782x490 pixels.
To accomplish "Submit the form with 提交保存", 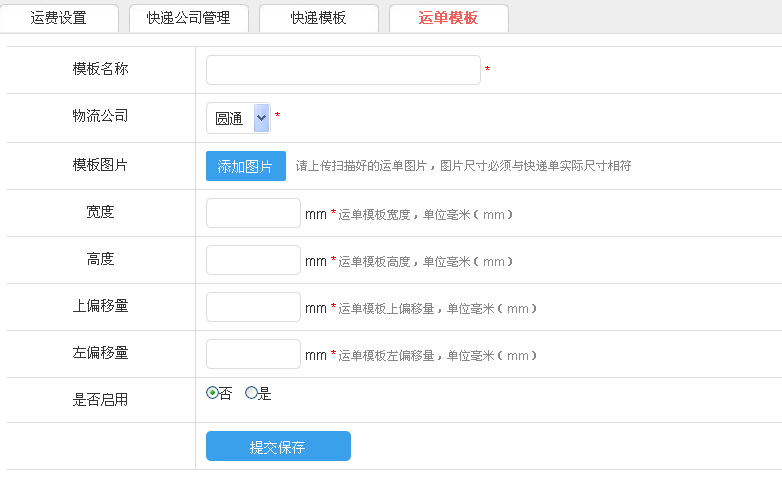I will coord(278,446).
